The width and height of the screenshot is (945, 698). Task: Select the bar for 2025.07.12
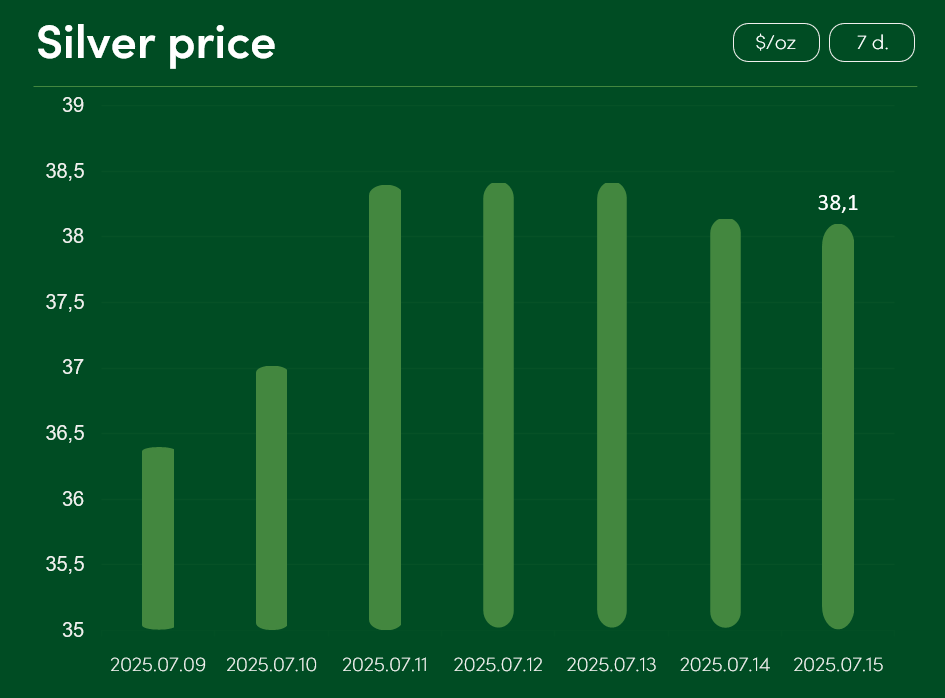(x=498, y=405)
